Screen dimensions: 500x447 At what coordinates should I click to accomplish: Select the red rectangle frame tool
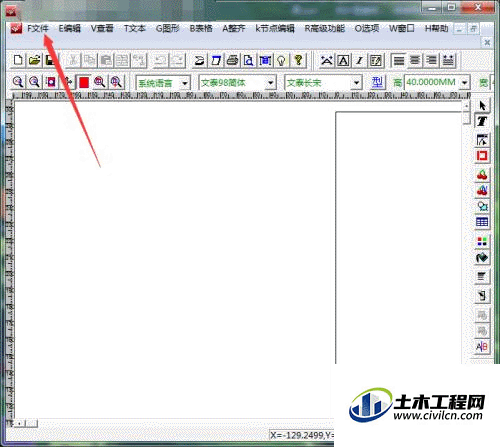pos(482,156)
